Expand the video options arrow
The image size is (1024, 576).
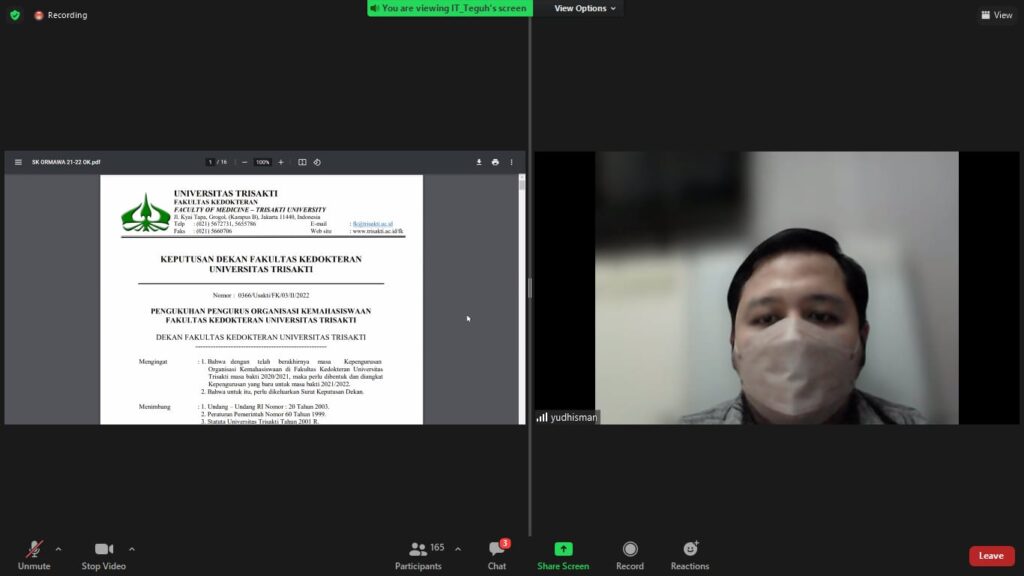pos(132,549)
